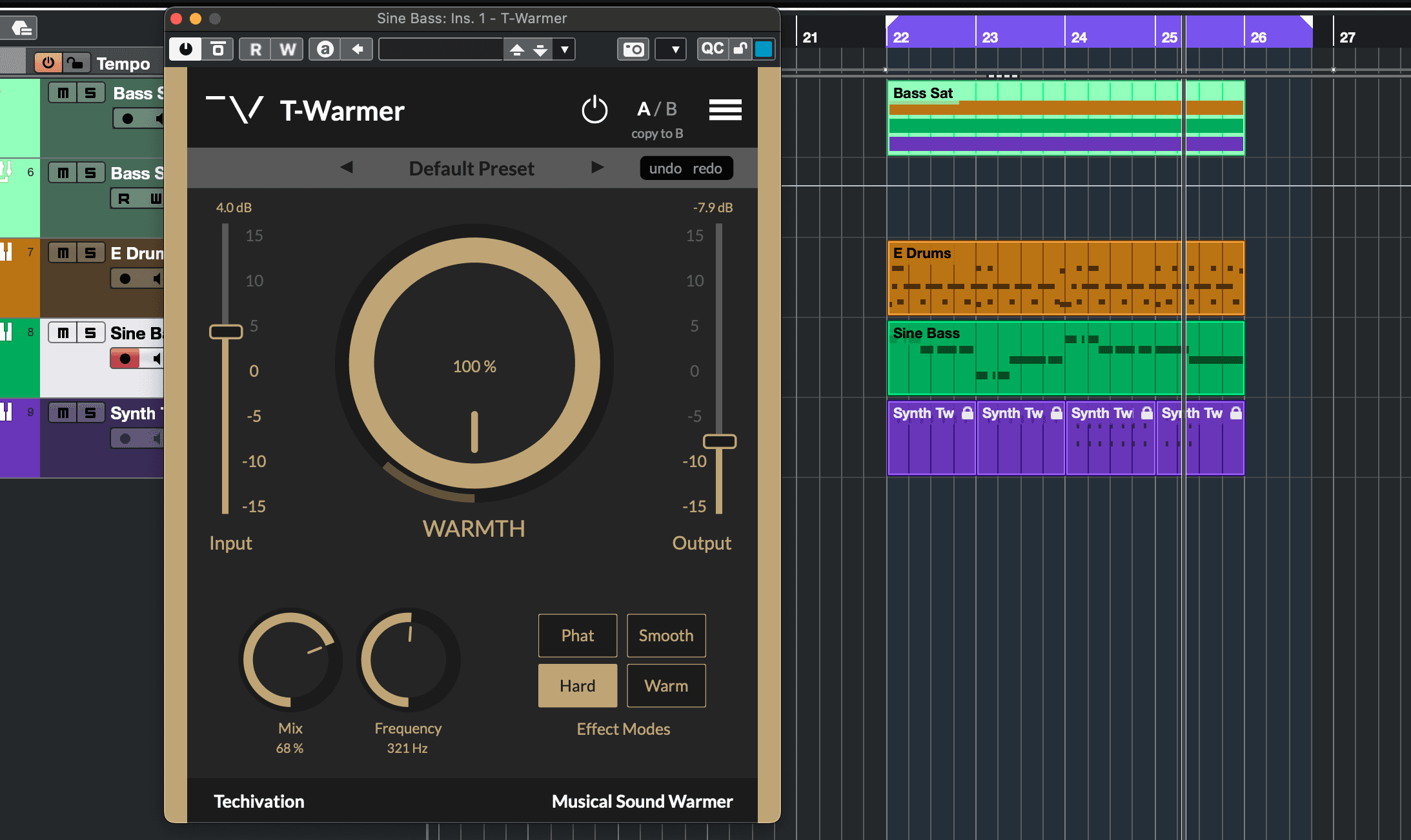Click the previous preset arrow
The image size is (1411, 840).
point(347,167)
